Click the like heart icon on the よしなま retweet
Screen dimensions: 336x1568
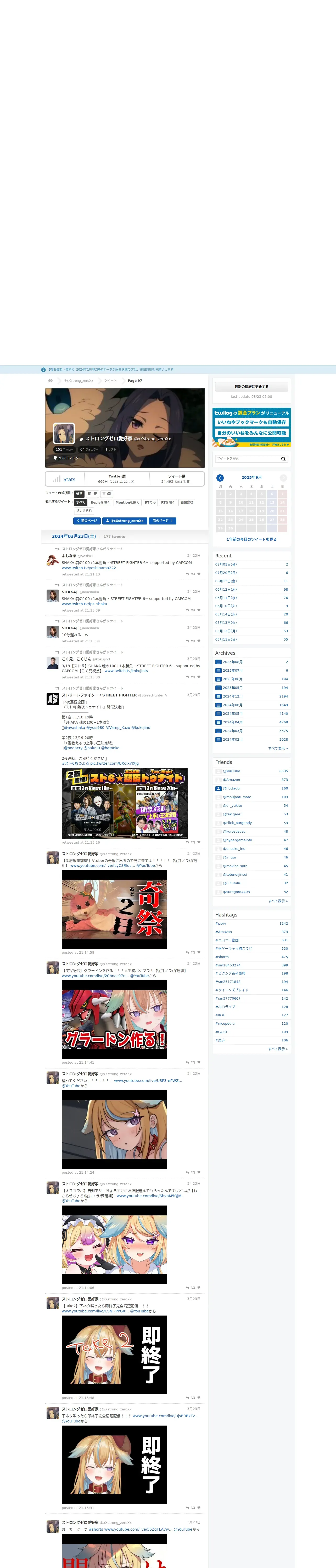coord(199,574)
